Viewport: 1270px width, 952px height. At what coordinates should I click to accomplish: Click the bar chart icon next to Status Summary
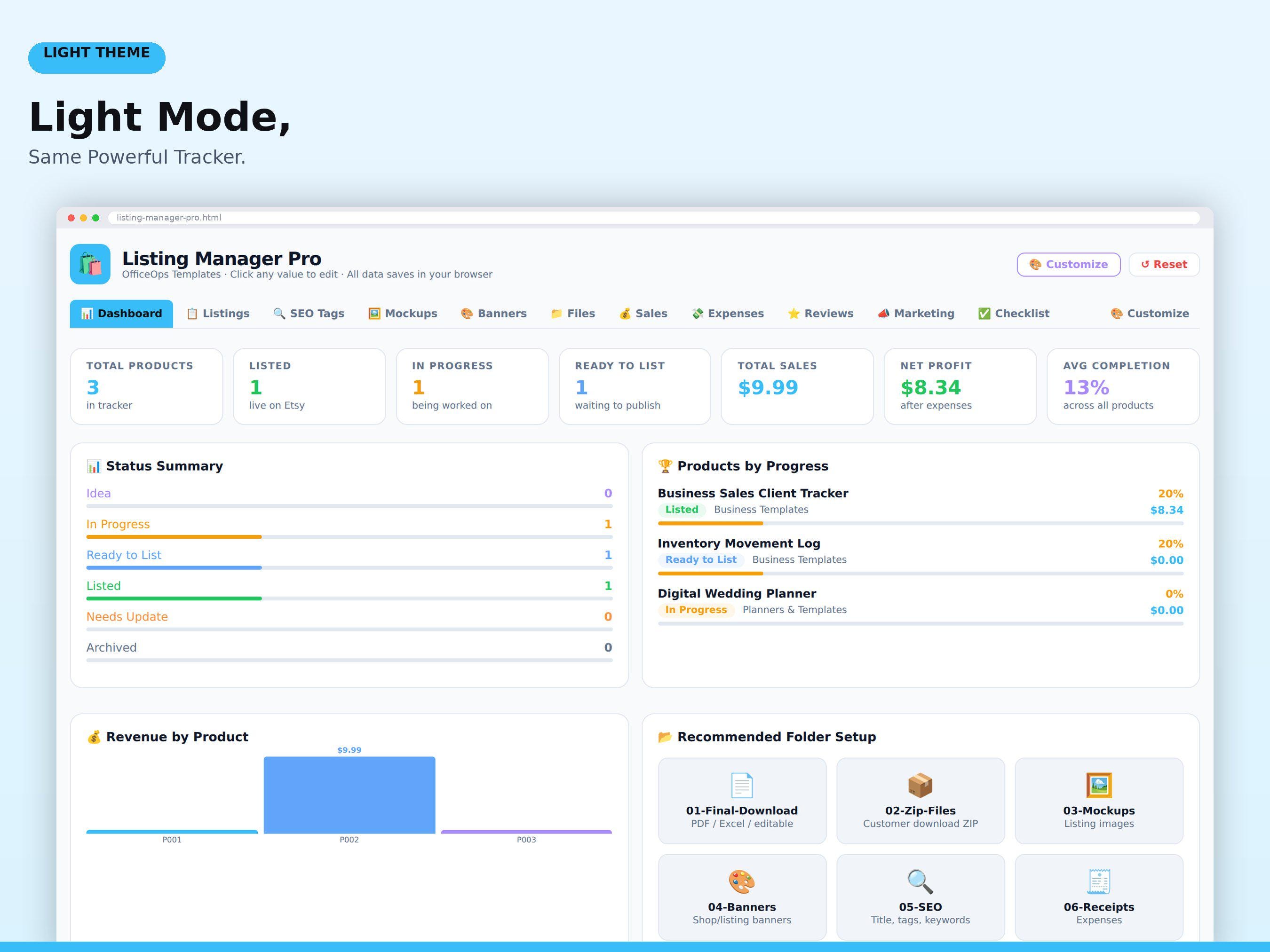tap(94, 466)
